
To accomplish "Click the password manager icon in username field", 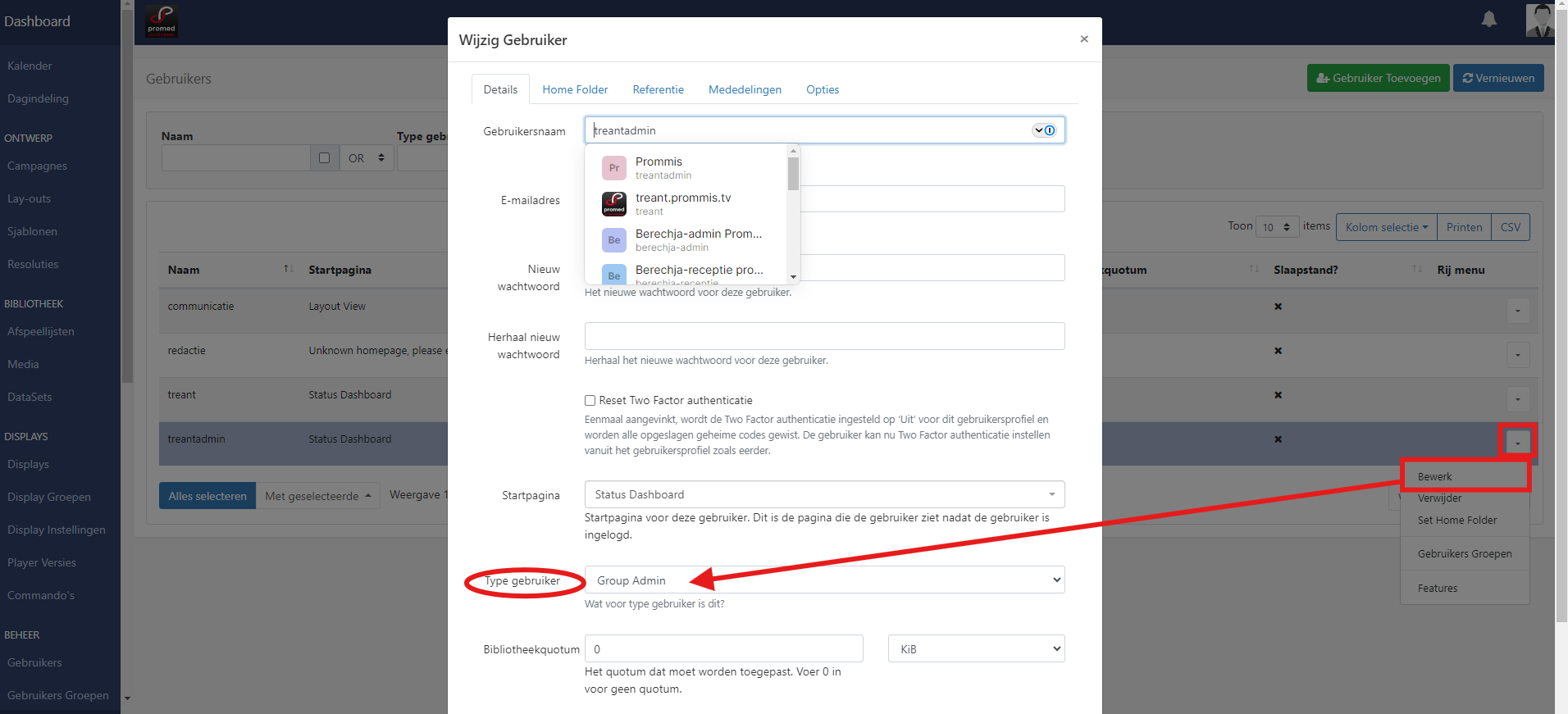I will point(1044,130).
